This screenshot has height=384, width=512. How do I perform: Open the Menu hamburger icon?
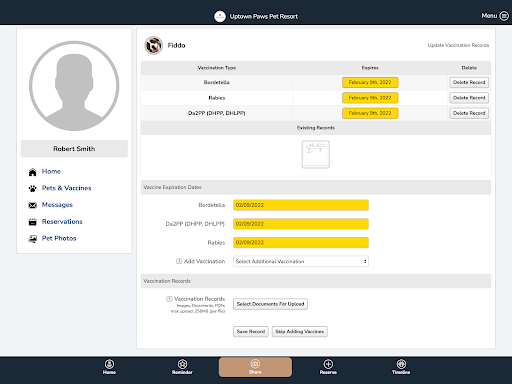pos(504,16)
